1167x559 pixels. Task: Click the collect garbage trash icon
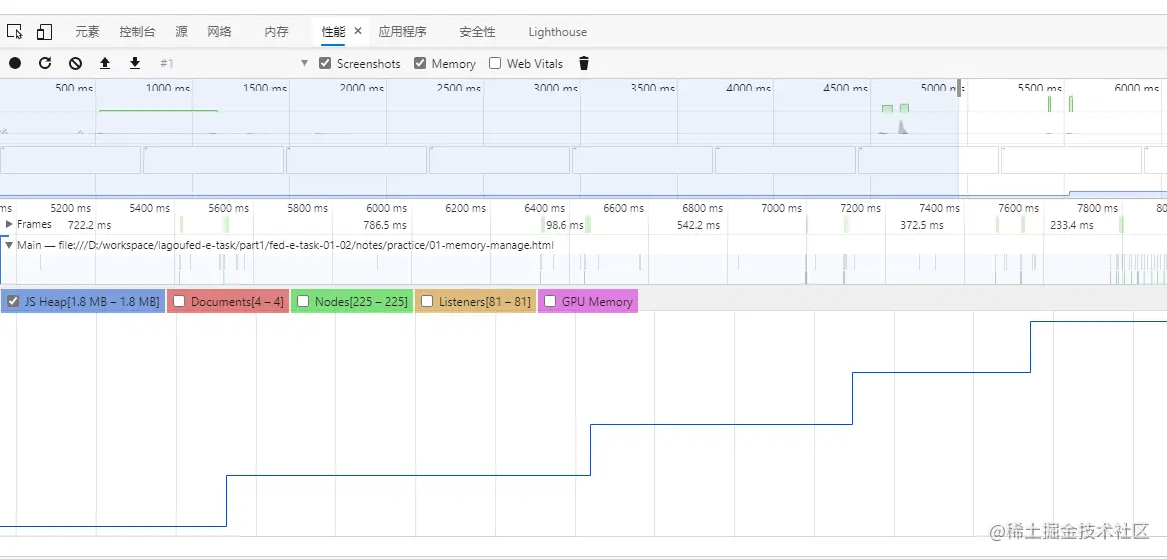coord(584,63)
